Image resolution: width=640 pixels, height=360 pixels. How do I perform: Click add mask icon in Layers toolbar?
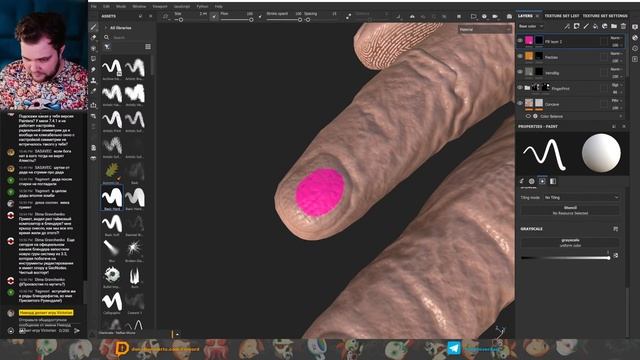pos(576,26)
